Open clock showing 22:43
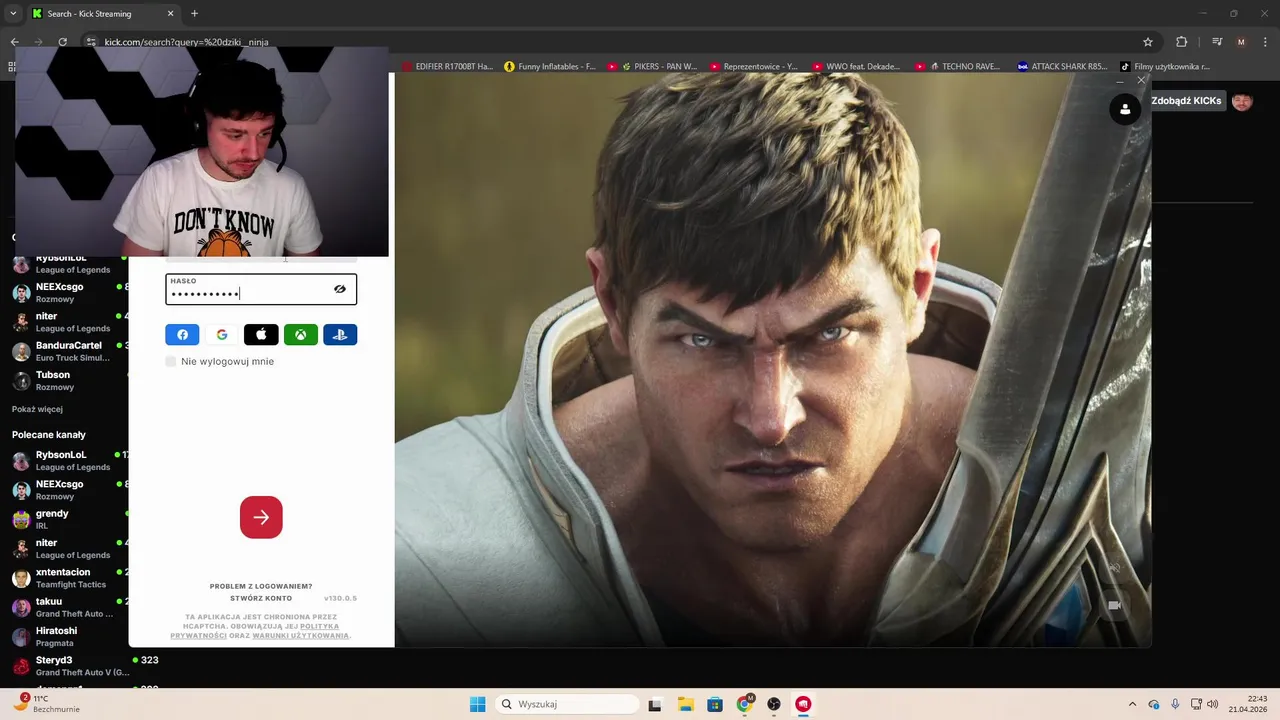The width and height of the screenshot is (1280, 720). click(x=1248, y=704)
